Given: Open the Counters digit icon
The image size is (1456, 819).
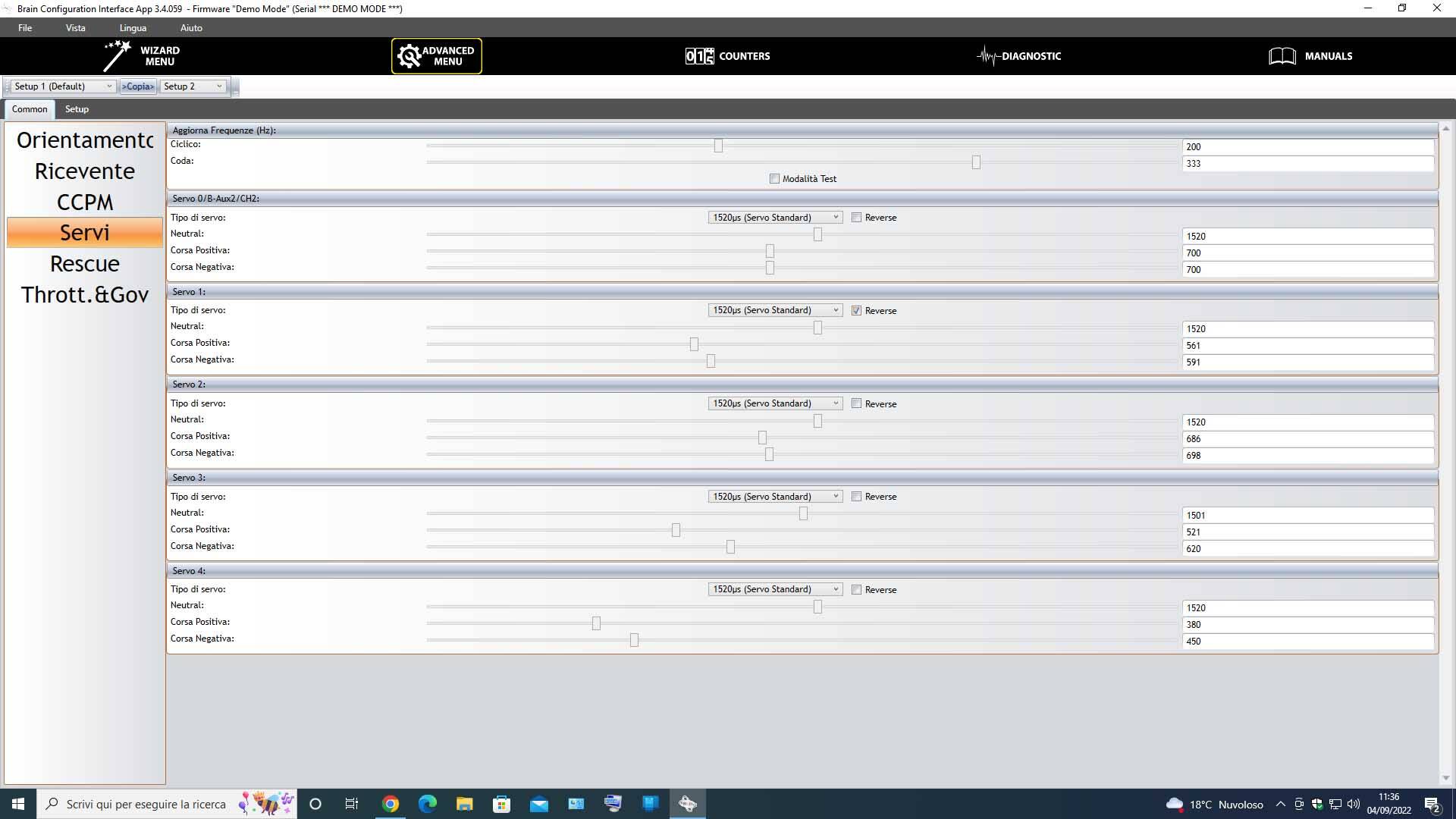Looking at the screenshot, I should tap(698, 56).
